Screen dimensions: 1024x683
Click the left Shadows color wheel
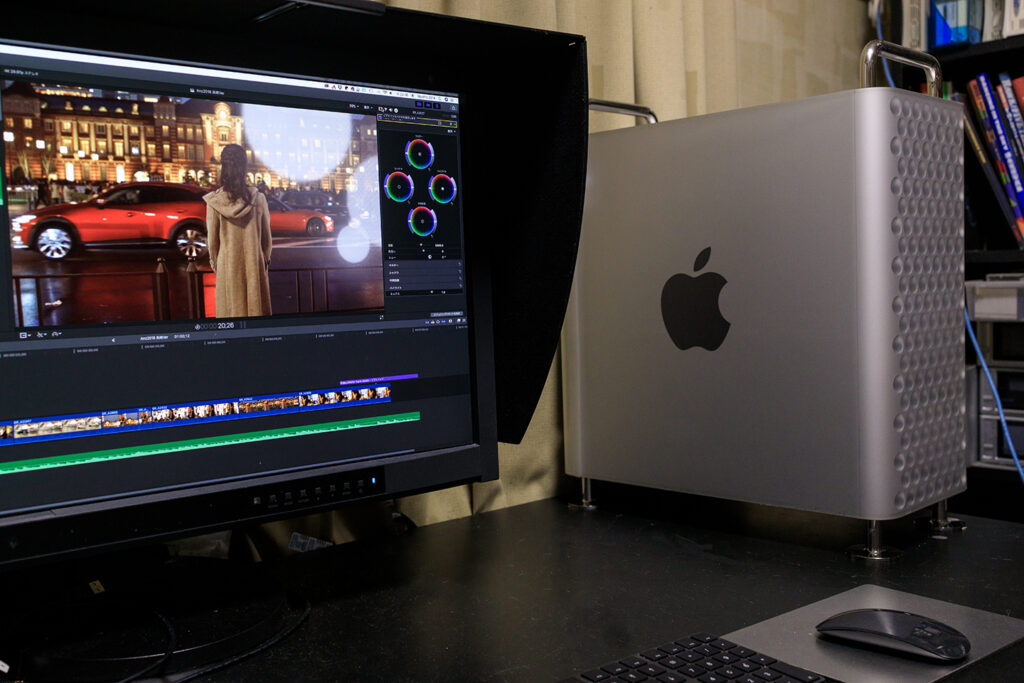[399, 186]
